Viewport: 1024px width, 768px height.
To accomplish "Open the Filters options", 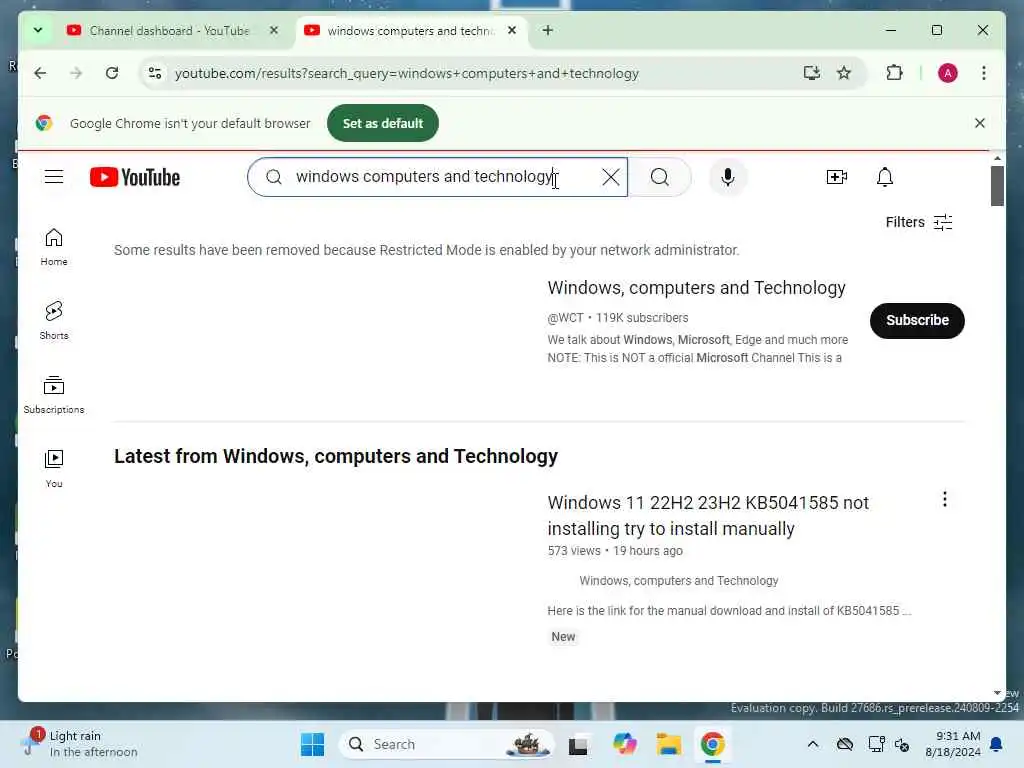I will 918,223.
